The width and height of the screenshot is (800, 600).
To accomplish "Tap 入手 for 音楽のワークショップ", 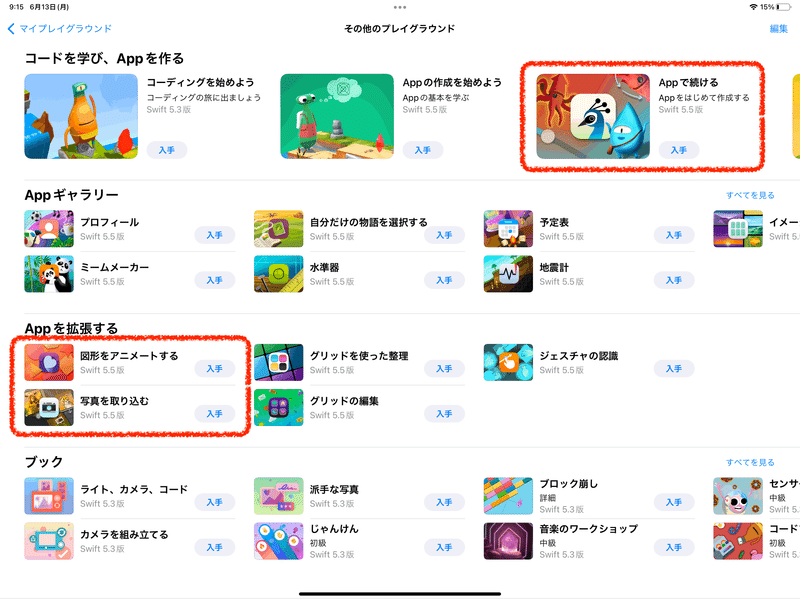I will (674, 547).
